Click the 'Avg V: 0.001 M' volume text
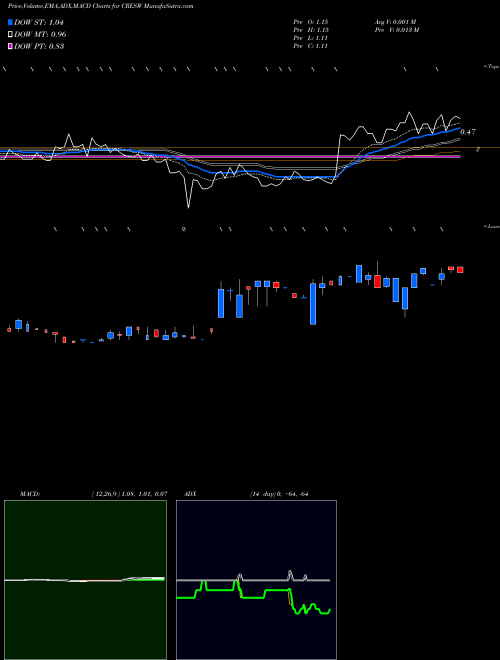 (x=395, y=22)
